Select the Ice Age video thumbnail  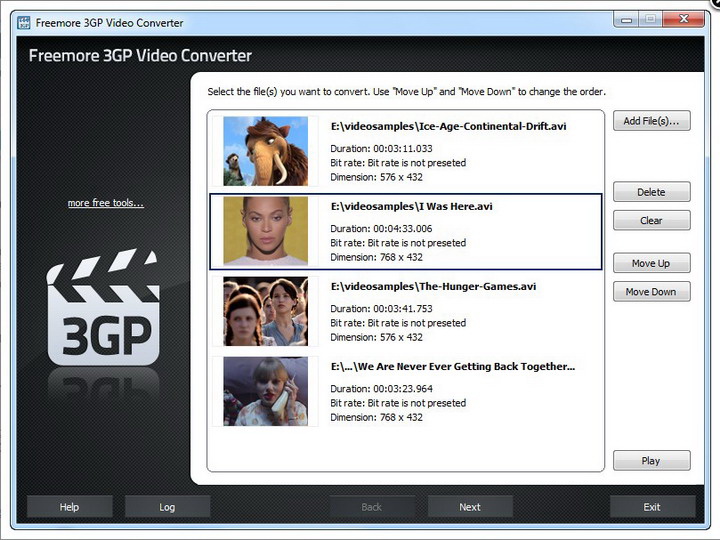coord(265,151)
